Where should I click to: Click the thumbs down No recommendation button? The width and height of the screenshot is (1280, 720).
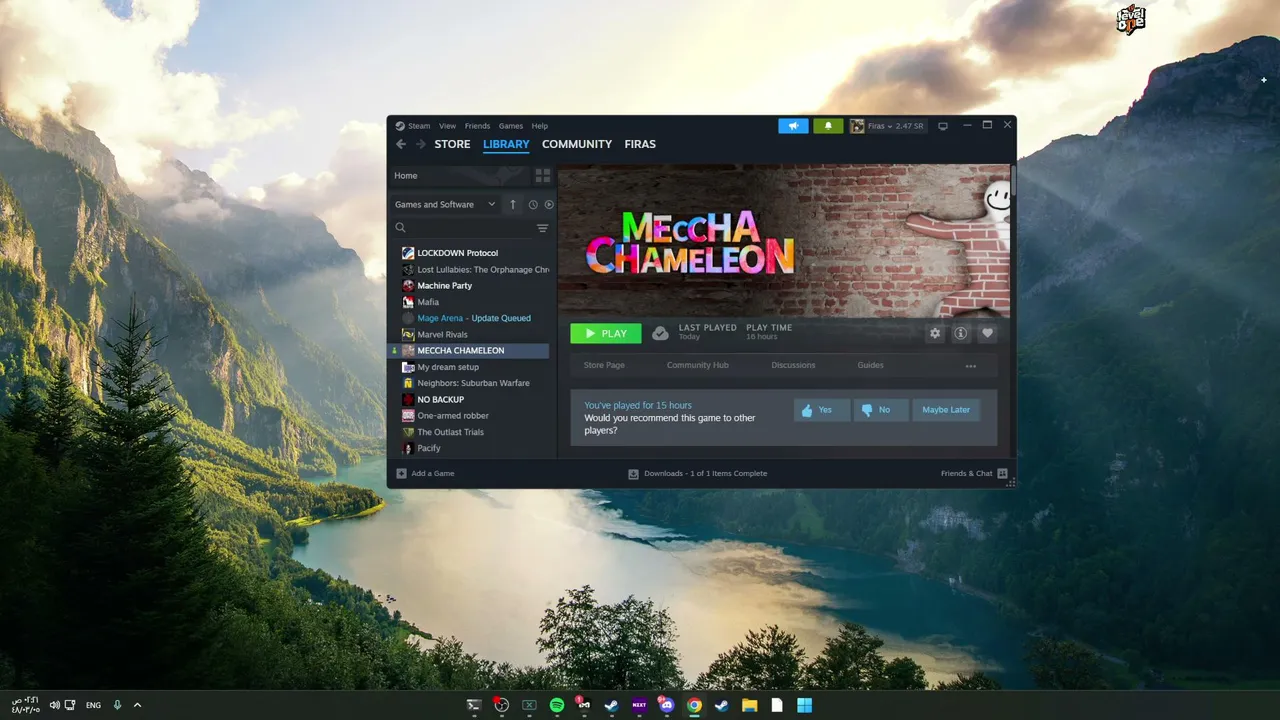pyautogui.click(x=881, y=410)
